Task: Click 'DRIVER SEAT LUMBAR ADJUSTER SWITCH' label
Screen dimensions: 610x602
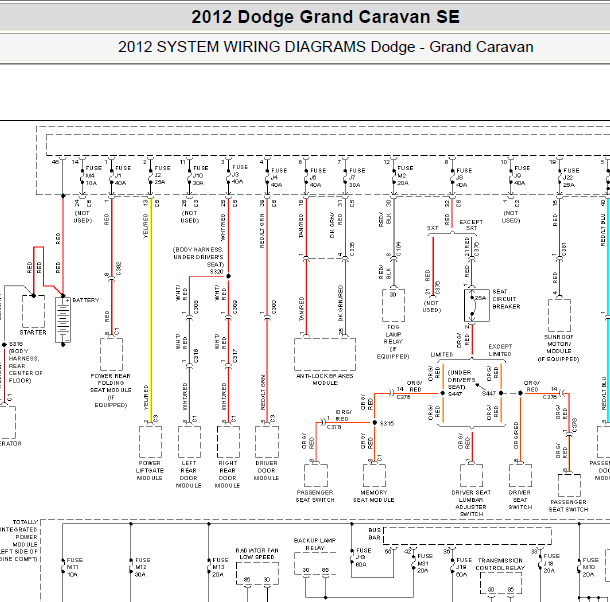Action: point(471,503)
